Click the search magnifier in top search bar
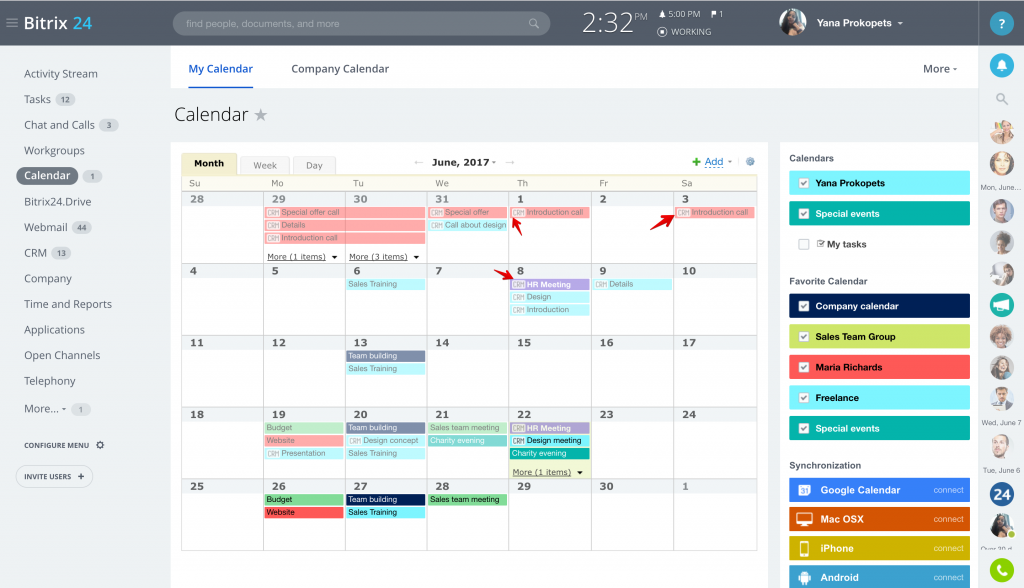 coord(534,24)
